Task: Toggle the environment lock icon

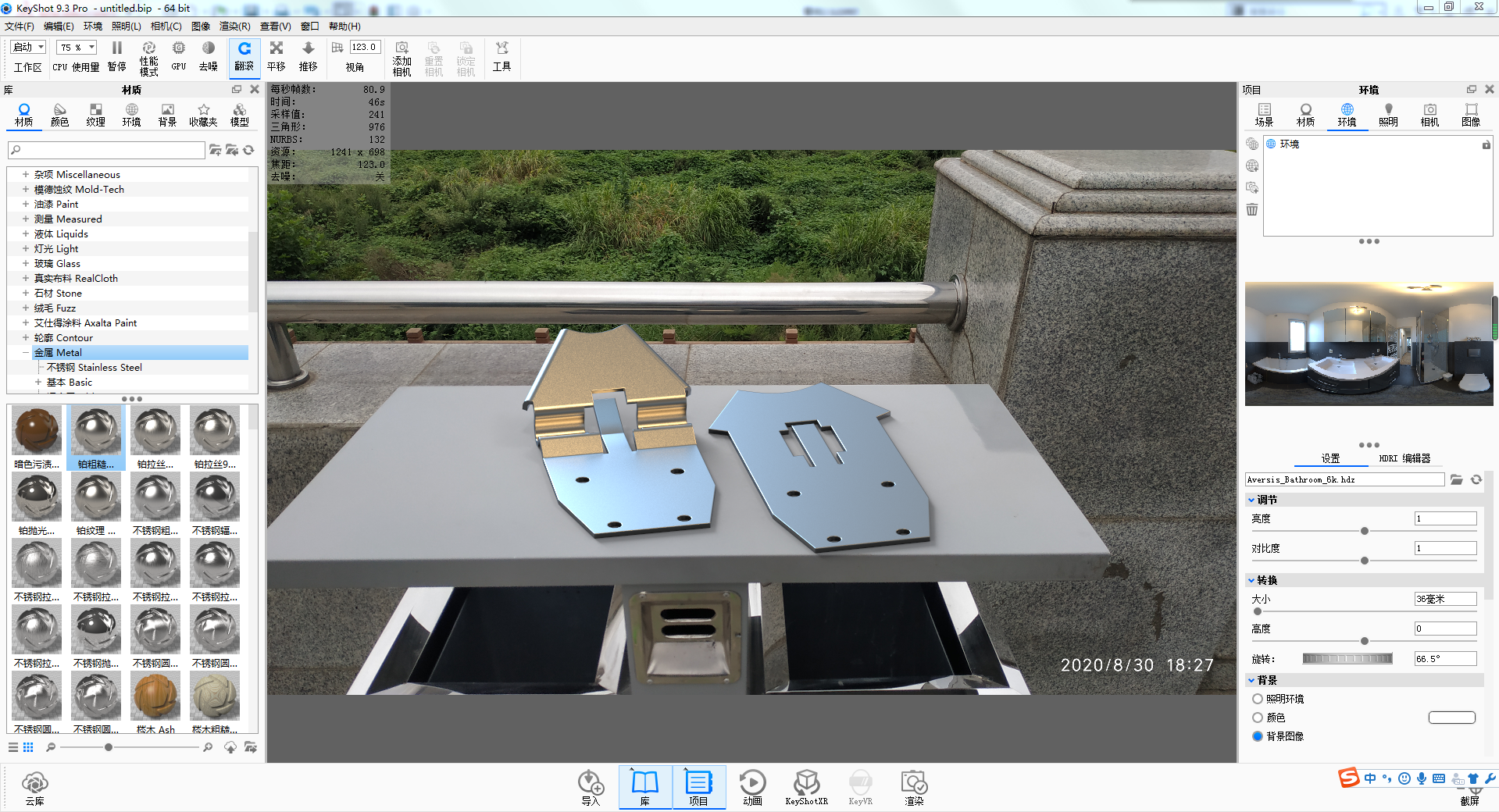Action: point(1487,144)
